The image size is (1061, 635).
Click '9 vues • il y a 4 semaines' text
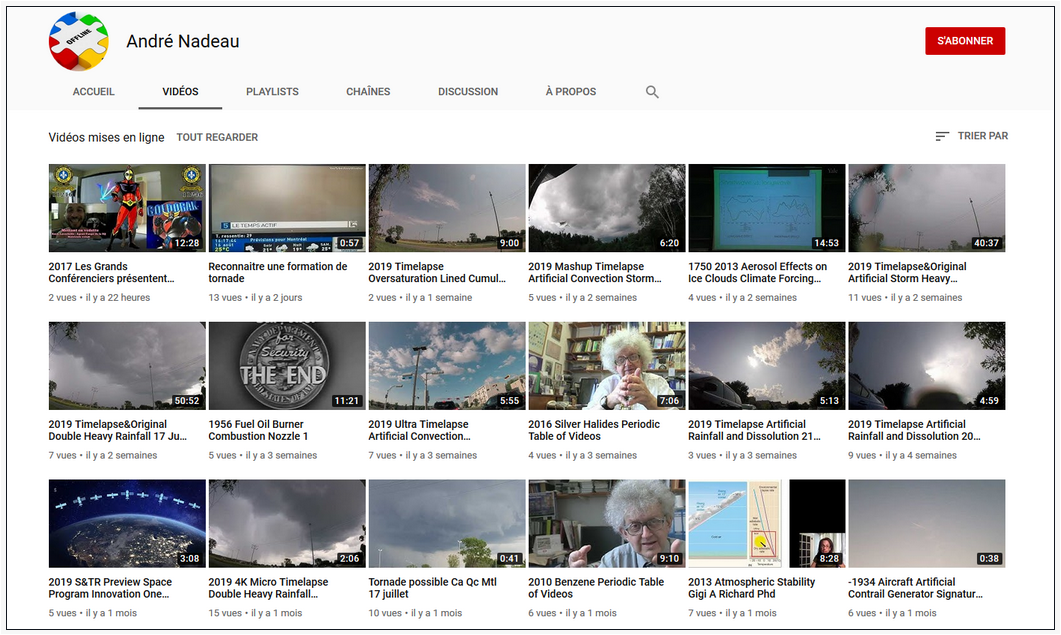(x=903, y=455)
